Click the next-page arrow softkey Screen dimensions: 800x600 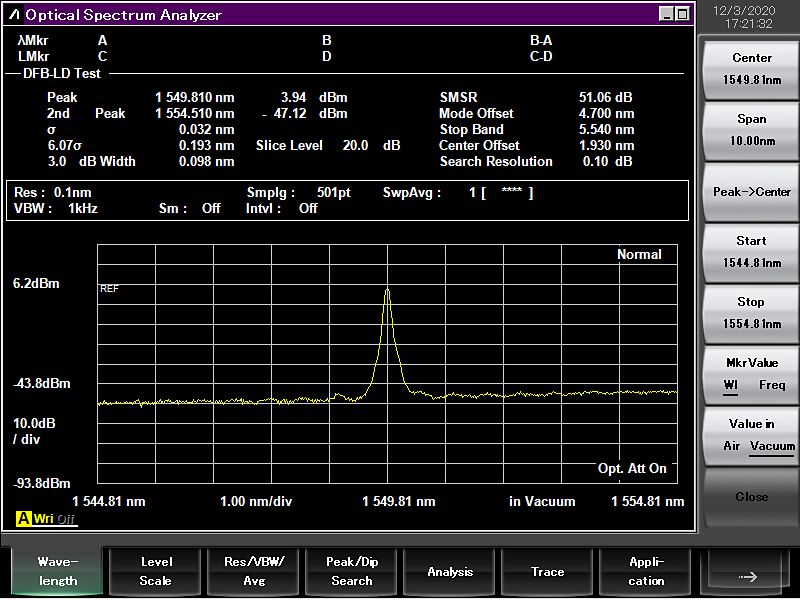click(747, 575)
